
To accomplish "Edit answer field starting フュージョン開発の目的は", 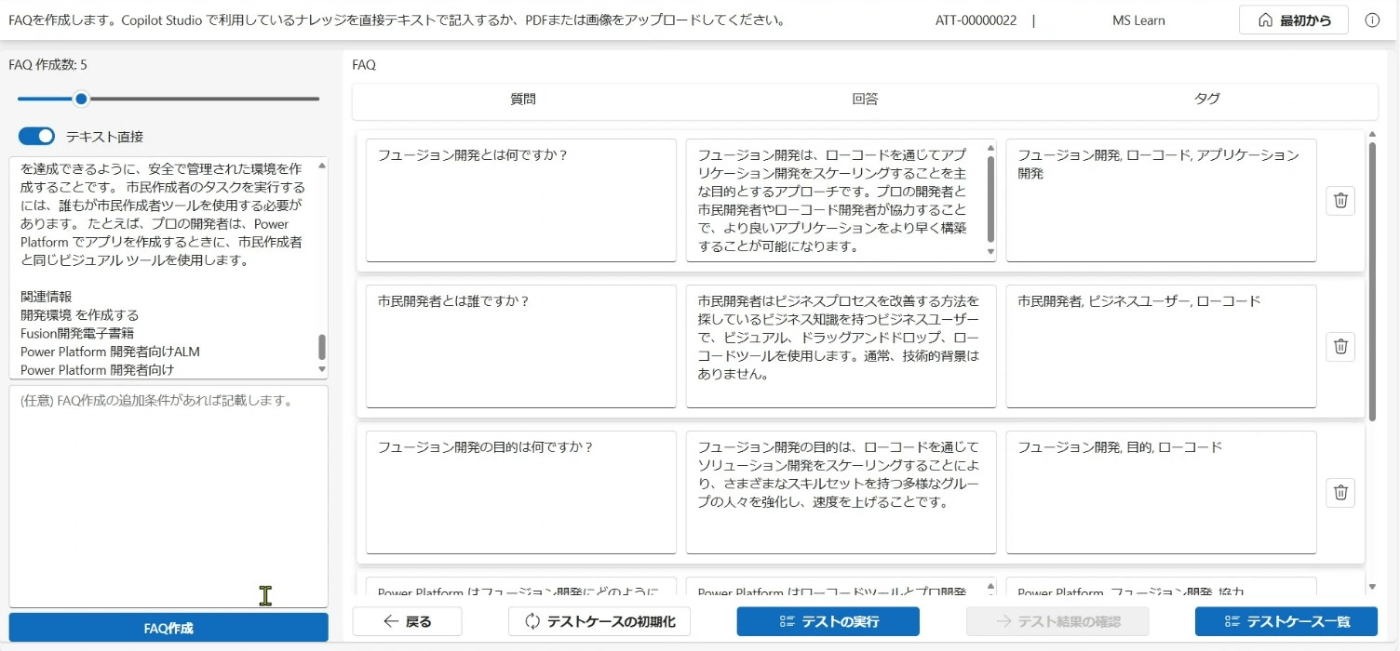I will point(841,492).
